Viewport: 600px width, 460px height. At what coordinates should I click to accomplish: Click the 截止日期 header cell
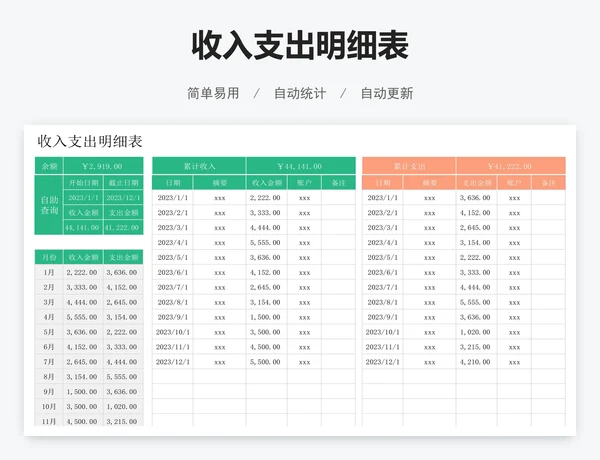[123, 183]
